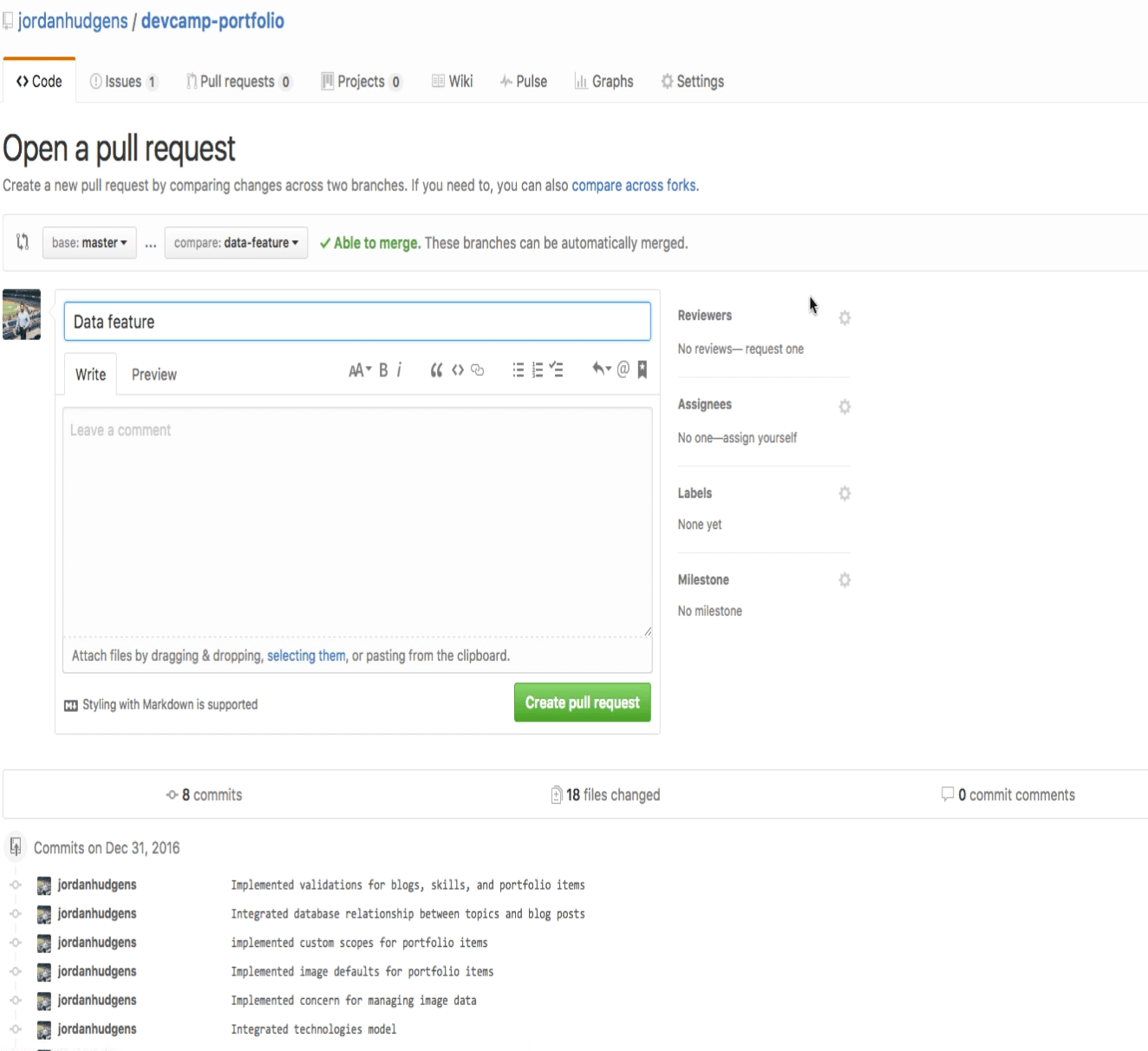
Task: Open the base: master branch dropdown
Action: [x=89, y=243]
